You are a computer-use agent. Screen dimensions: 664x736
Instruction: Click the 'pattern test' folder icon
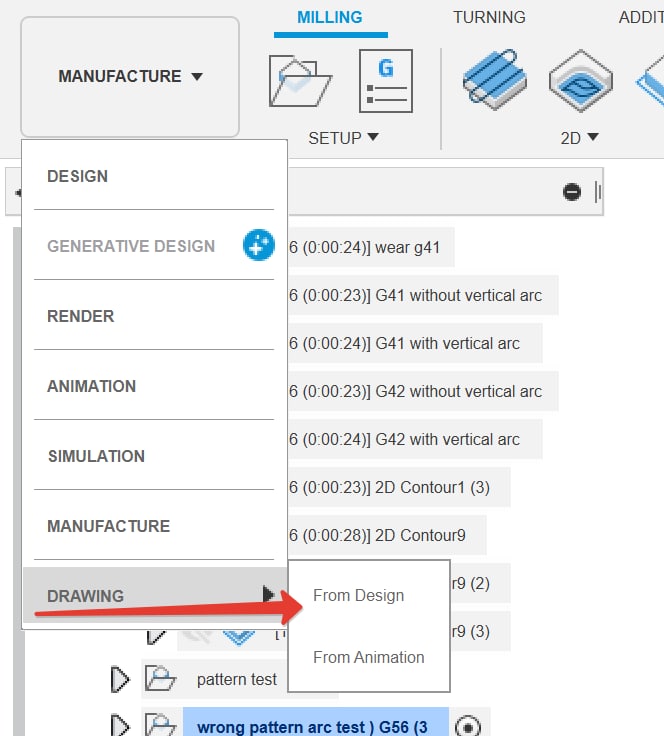[x=160, y=679]
